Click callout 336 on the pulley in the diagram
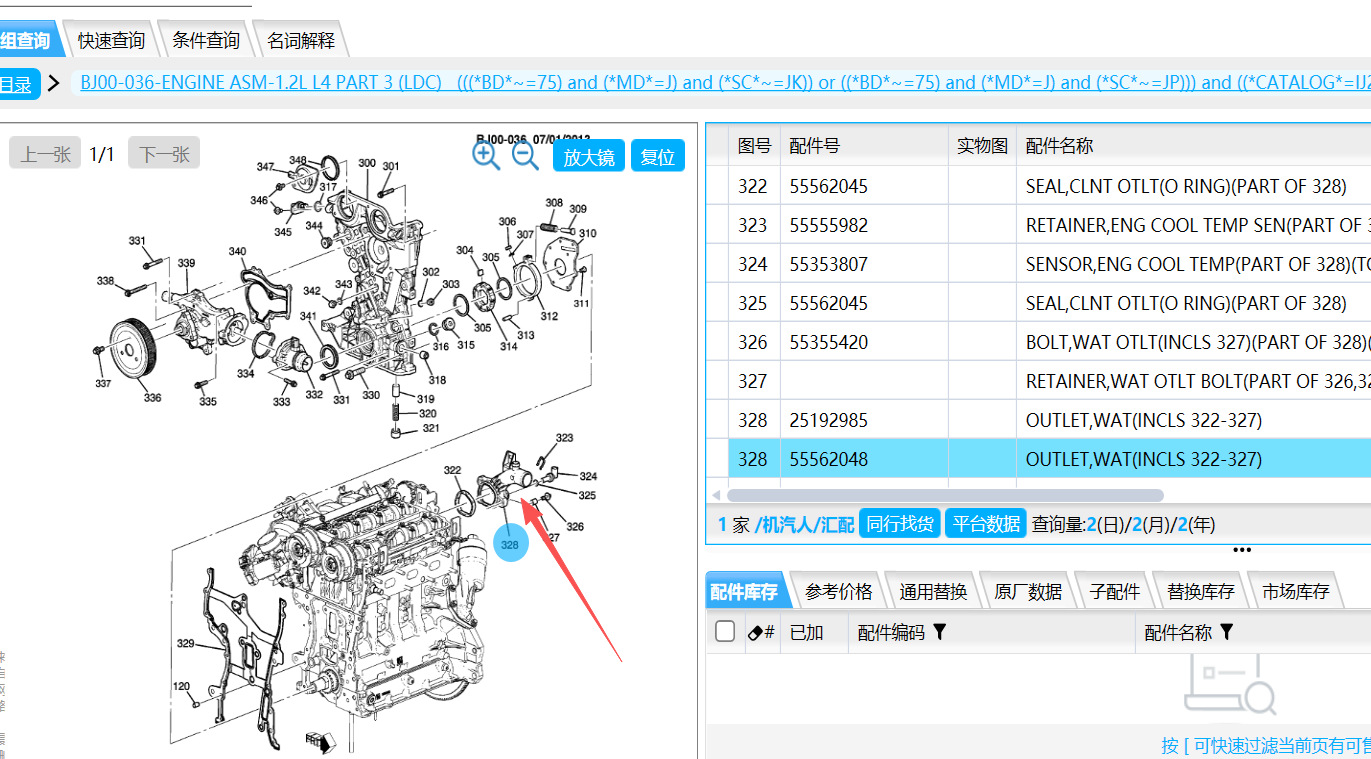The height and width of the screenshot is (759, 1371). pyautogui.click(x=152, y=397)
